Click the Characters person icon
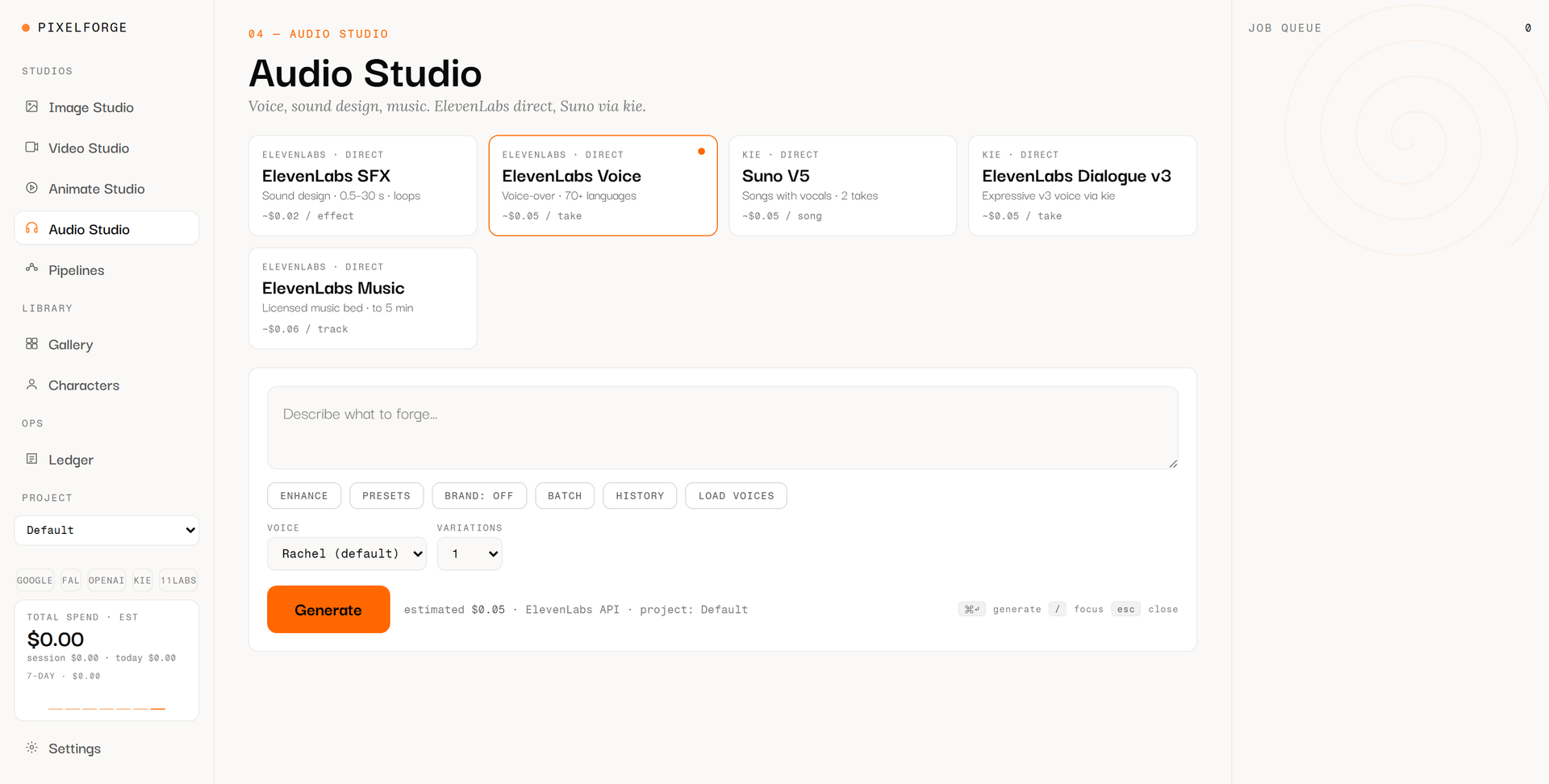Screen dimensions: 1549x784 (x=31, y=385)
